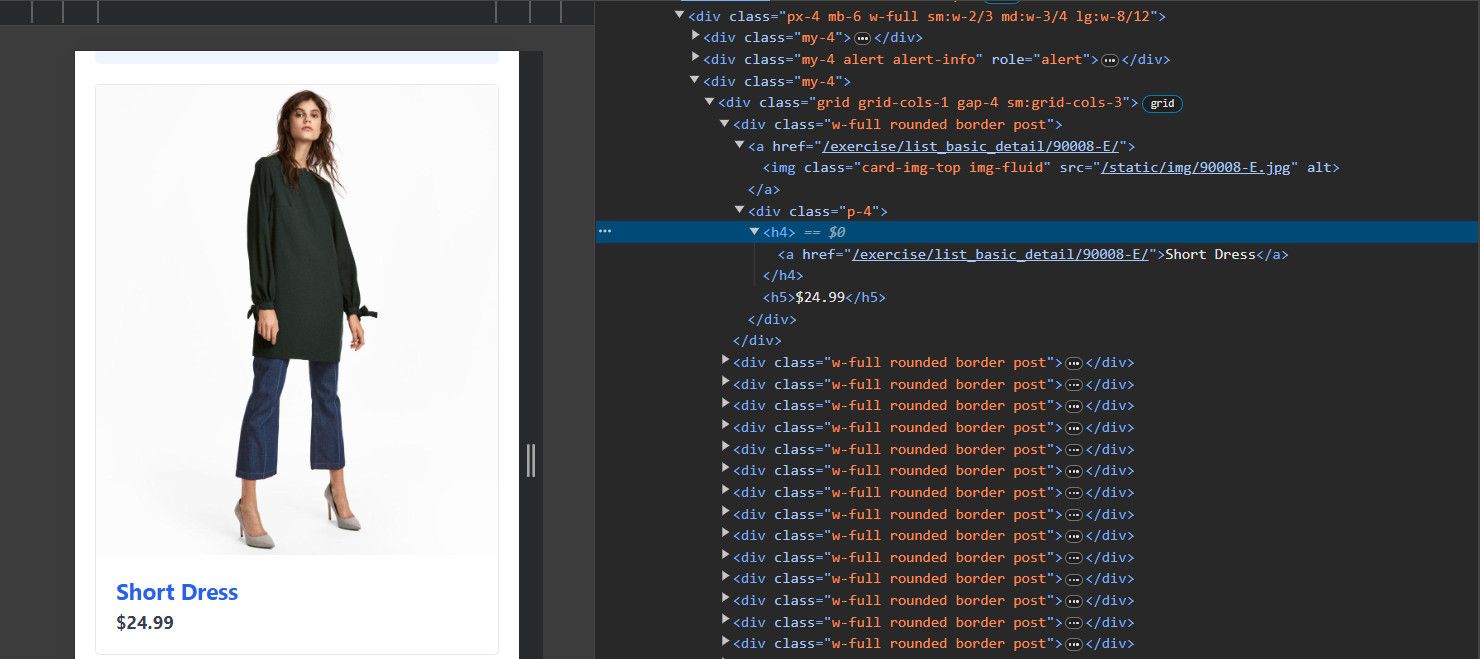Click the dress product photo in preview

point(297,320)
